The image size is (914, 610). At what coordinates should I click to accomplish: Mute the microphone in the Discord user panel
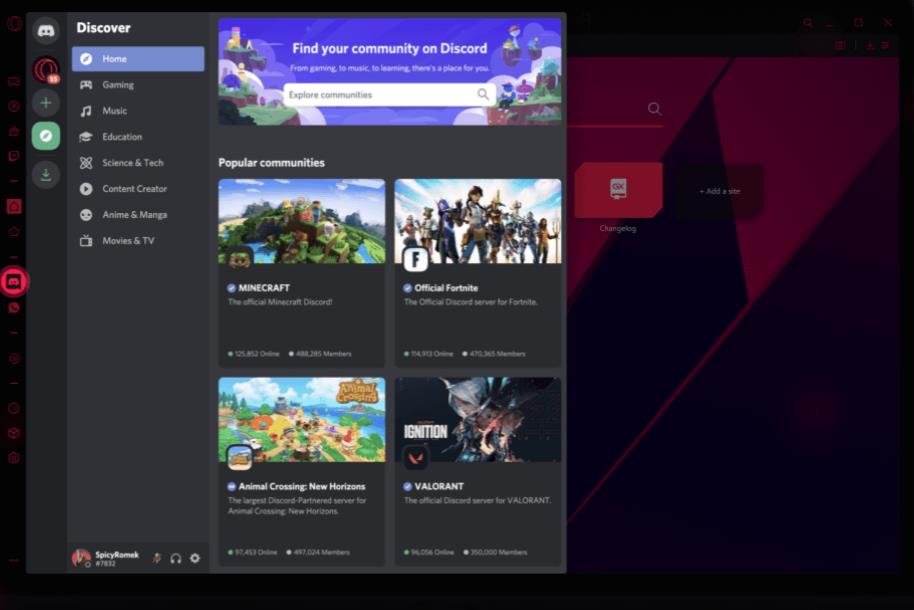coord(156,558)
